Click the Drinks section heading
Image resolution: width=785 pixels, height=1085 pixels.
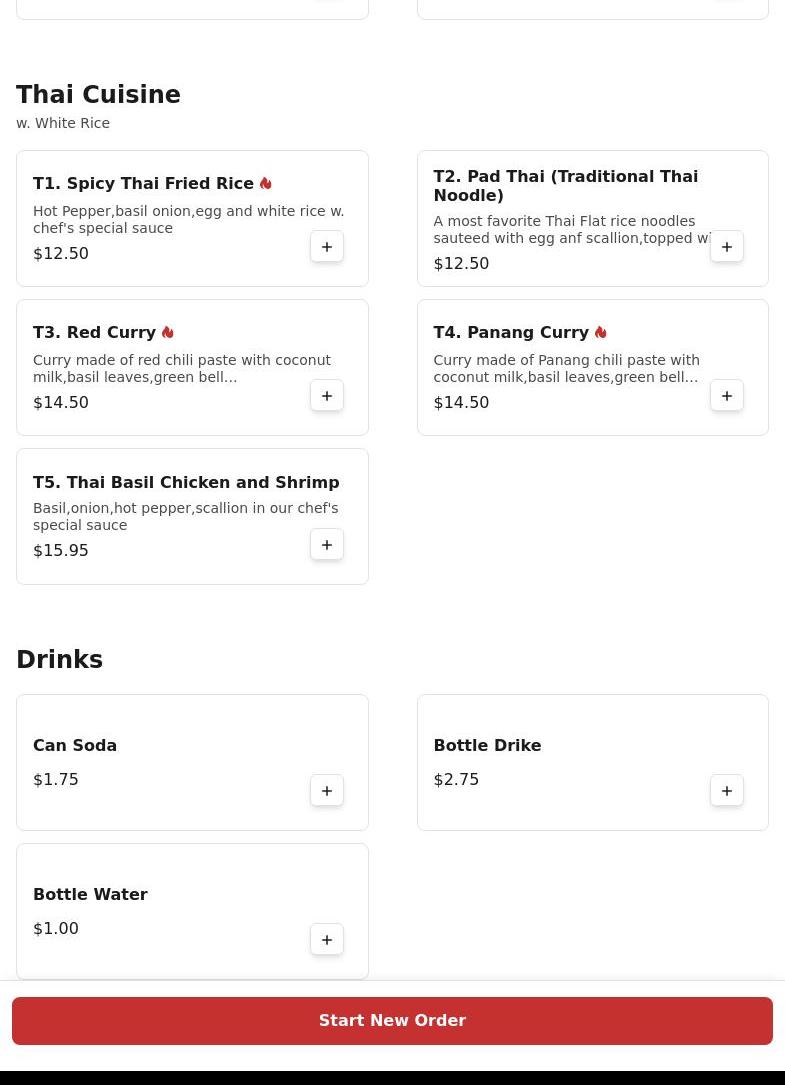pos(59,660)
